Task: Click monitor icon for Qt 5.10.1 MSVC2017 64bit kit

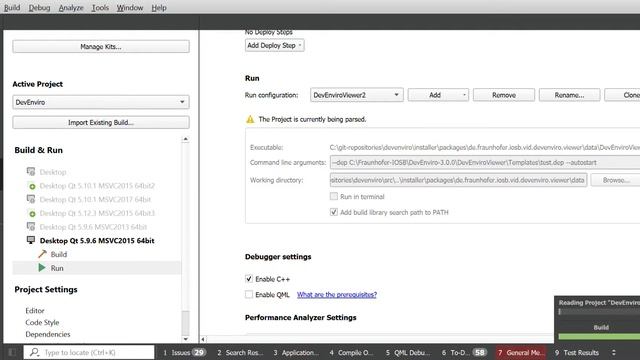Action: coord(31,199)
